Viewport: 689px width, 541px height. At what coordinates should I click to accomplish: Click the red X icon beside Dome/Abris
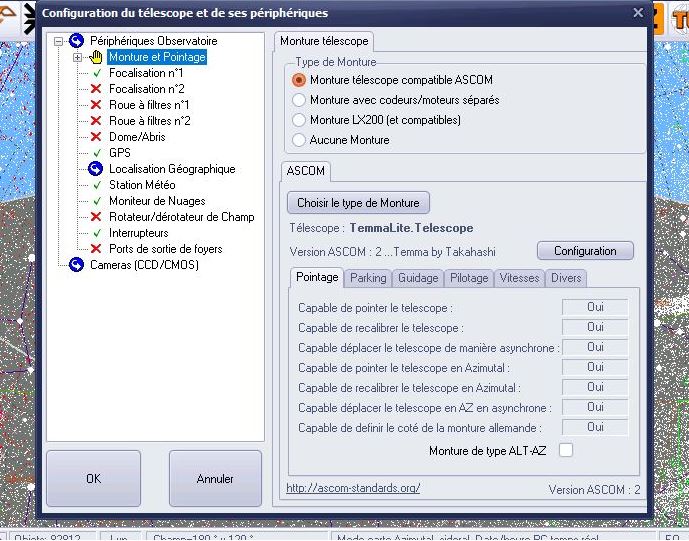pos(96,137)
